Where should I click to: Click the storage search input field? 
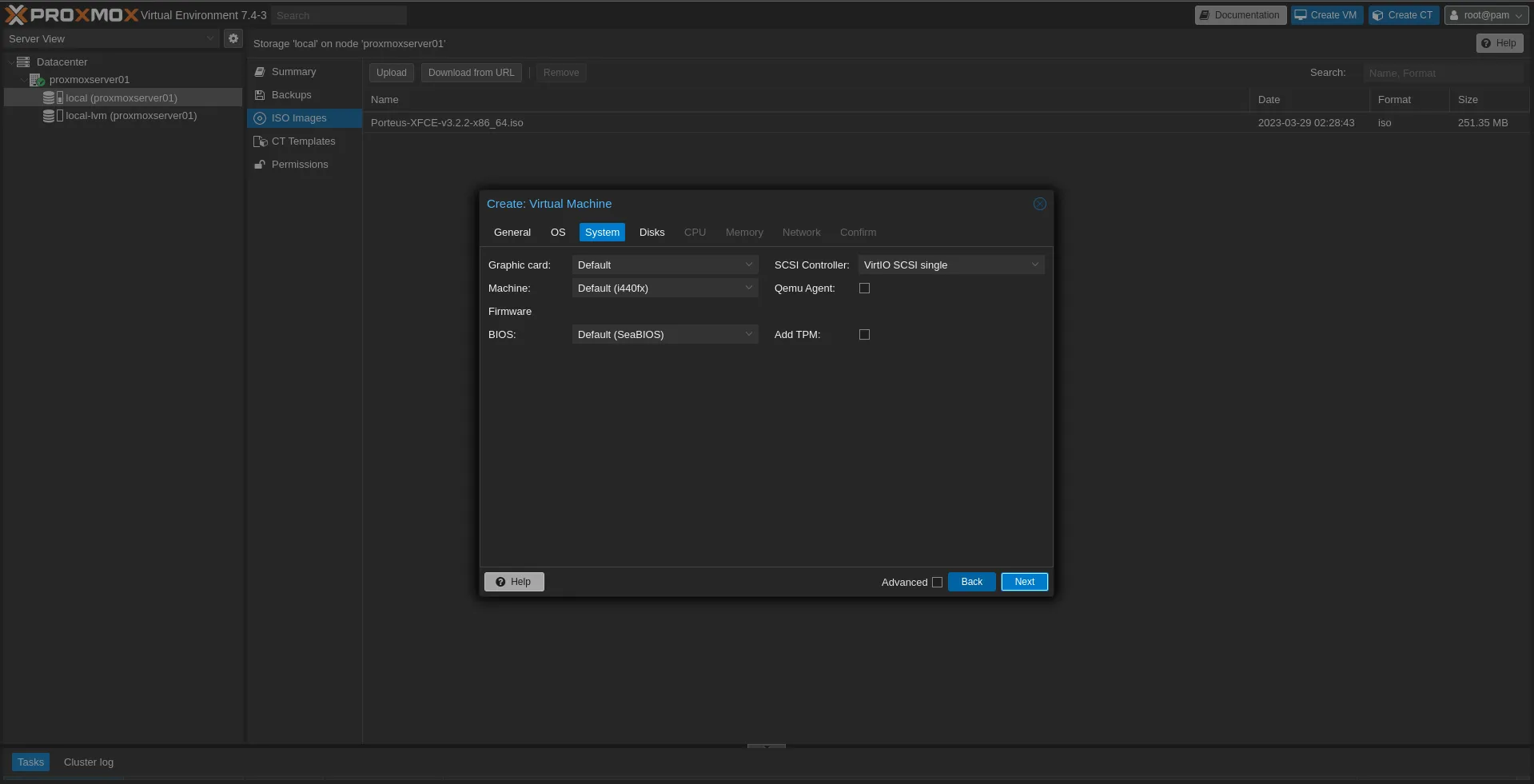[1442, 73]
